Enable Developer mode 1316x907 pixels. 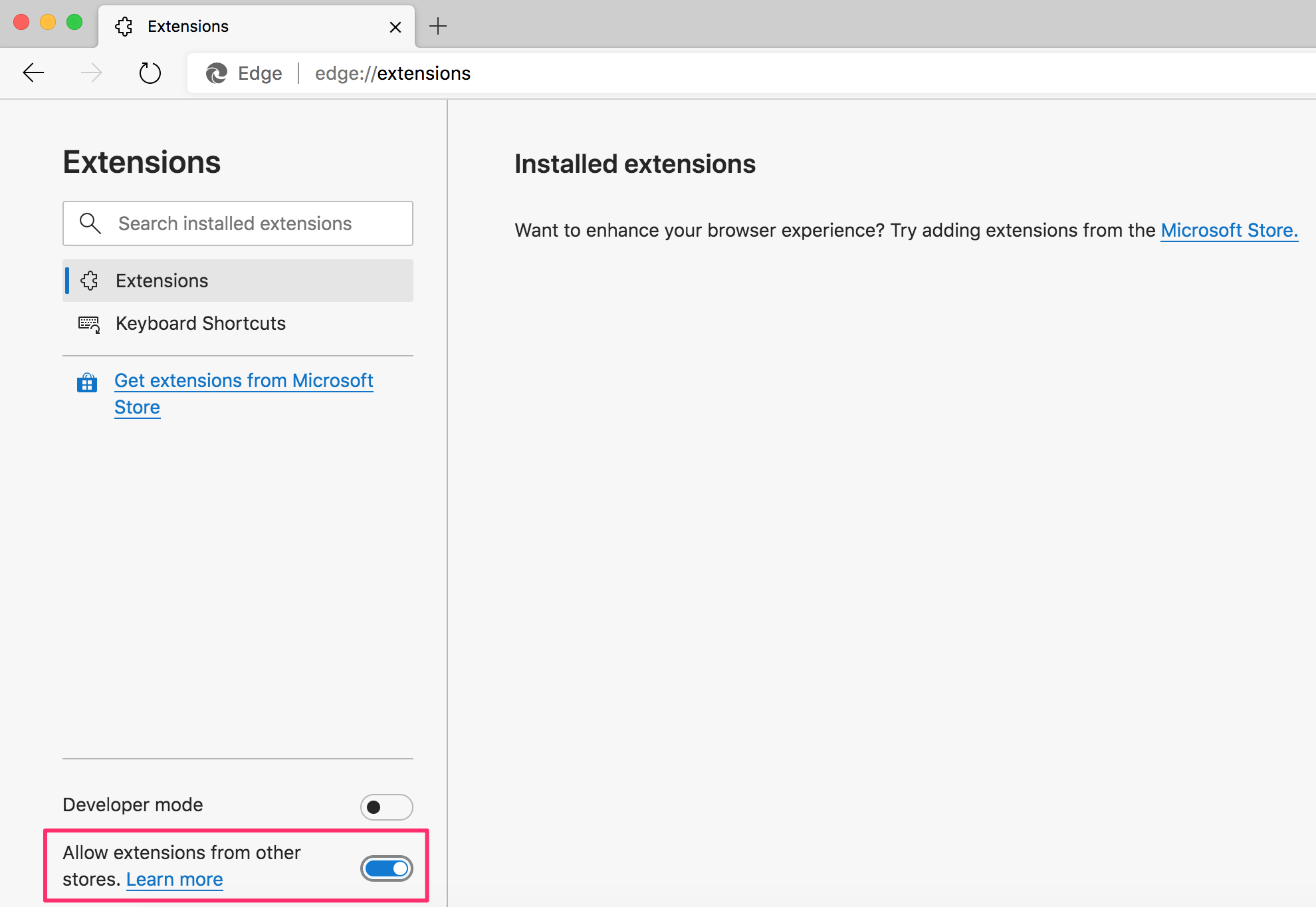[386, 807]
